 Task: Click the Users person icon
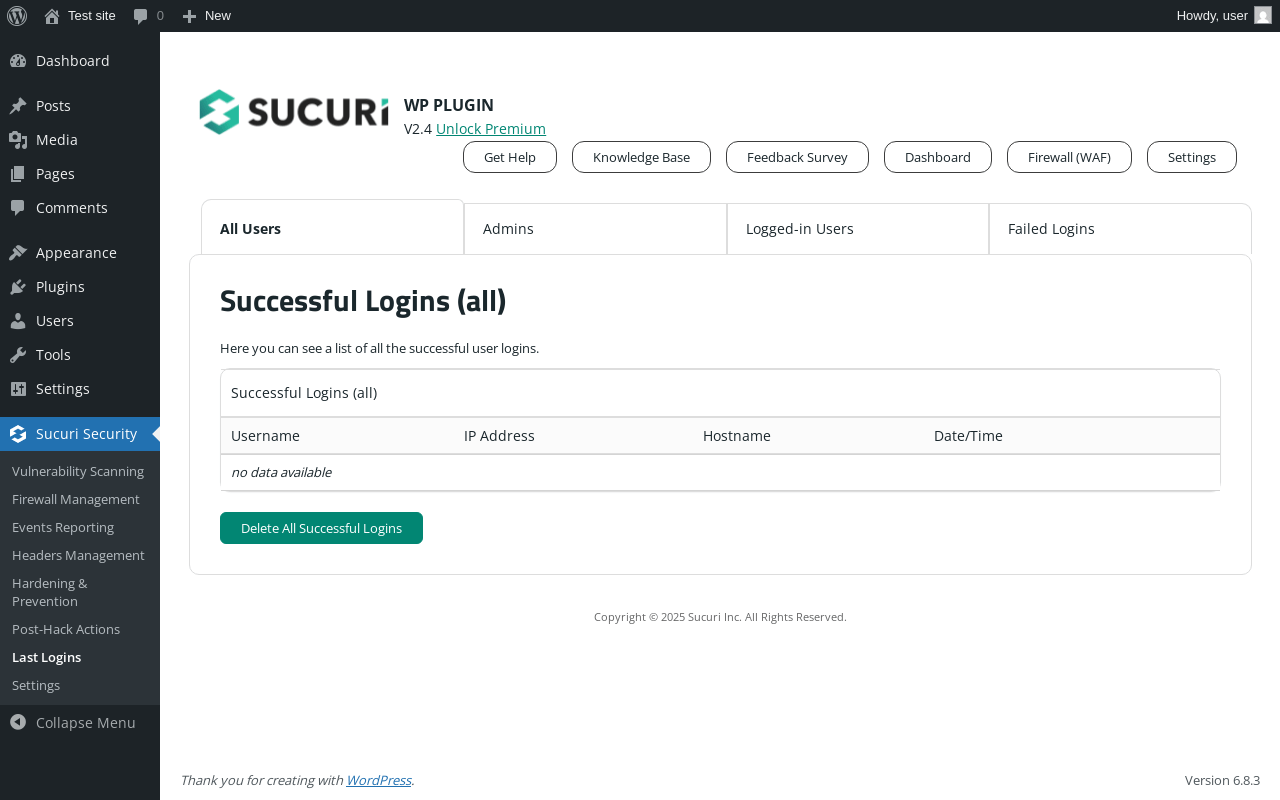[x=18, y=321]
